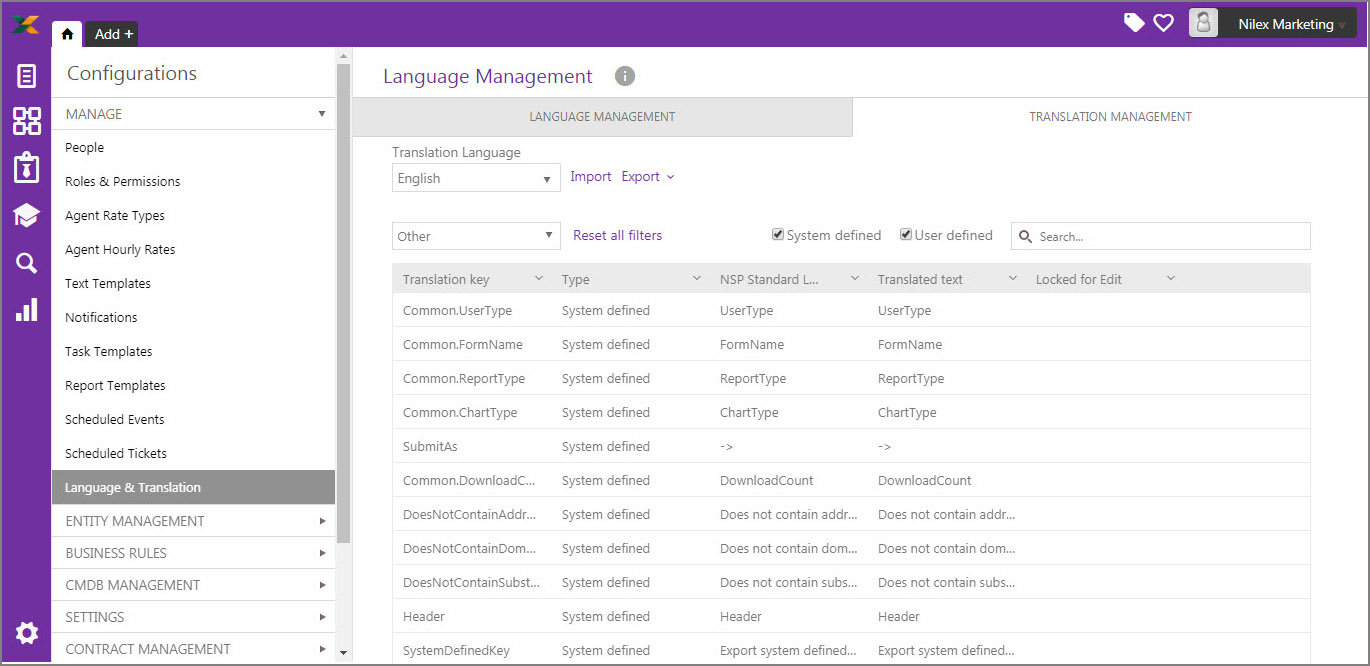This screenshot has height=666, width=1370.
Task: Select the Common.FormName translation key
Action: pos(463,344)
